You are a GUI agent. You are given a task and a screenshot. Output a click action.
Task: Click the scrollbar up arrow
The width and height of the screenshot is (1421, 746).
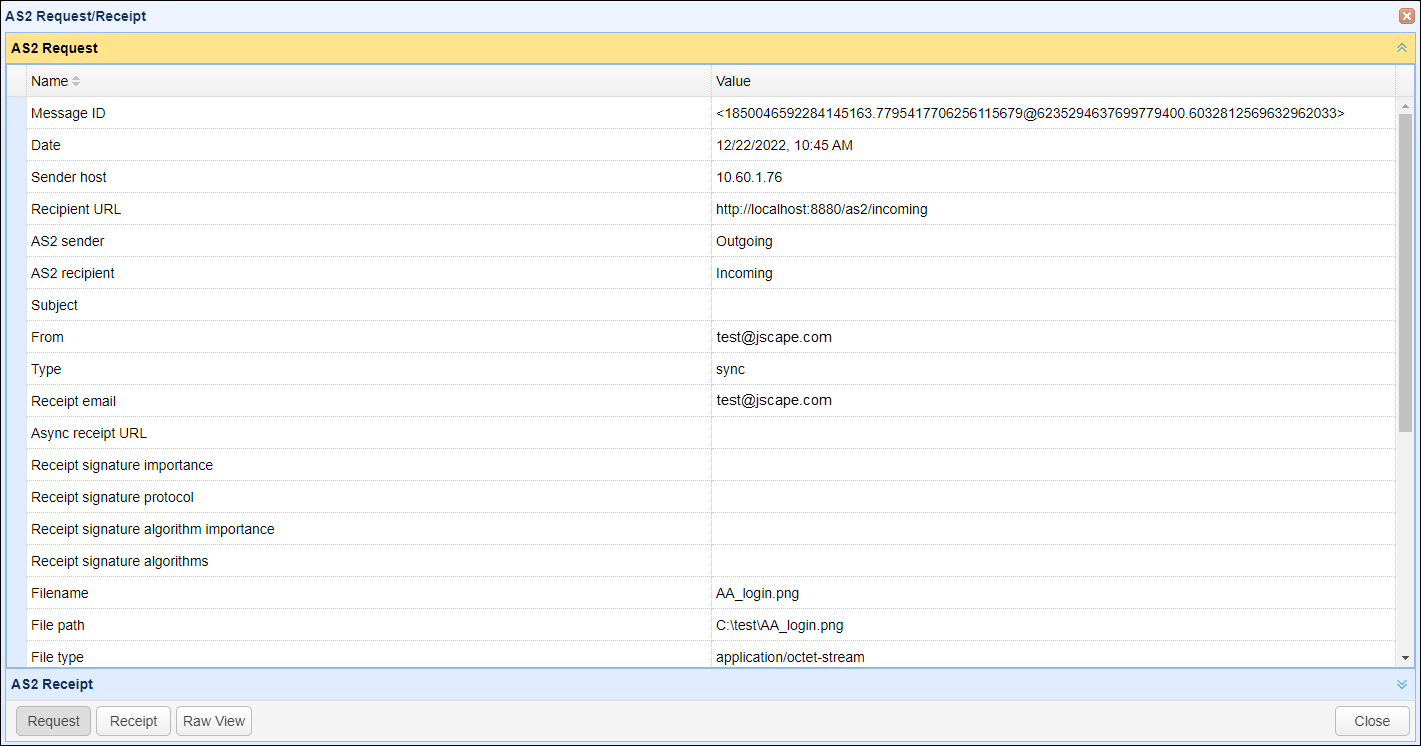click(x=1405, y=105)
